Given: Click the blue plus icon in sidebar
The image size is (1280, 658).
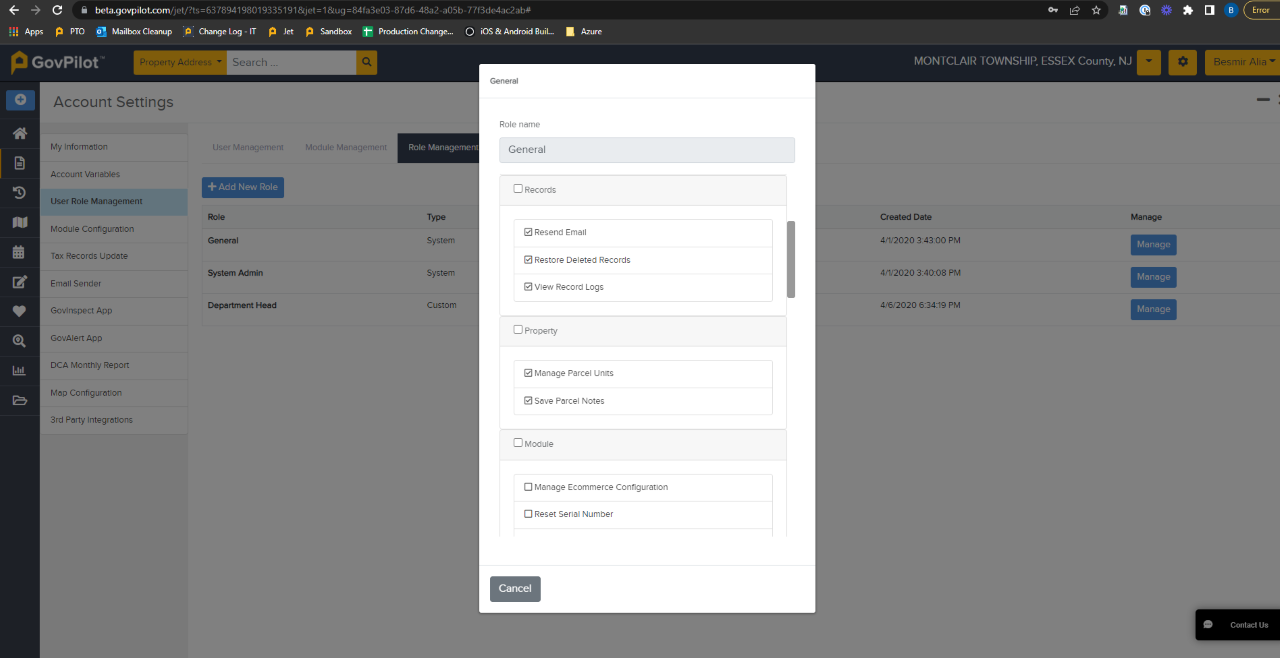Looking at the screenshot, I should tap(20, 100).
